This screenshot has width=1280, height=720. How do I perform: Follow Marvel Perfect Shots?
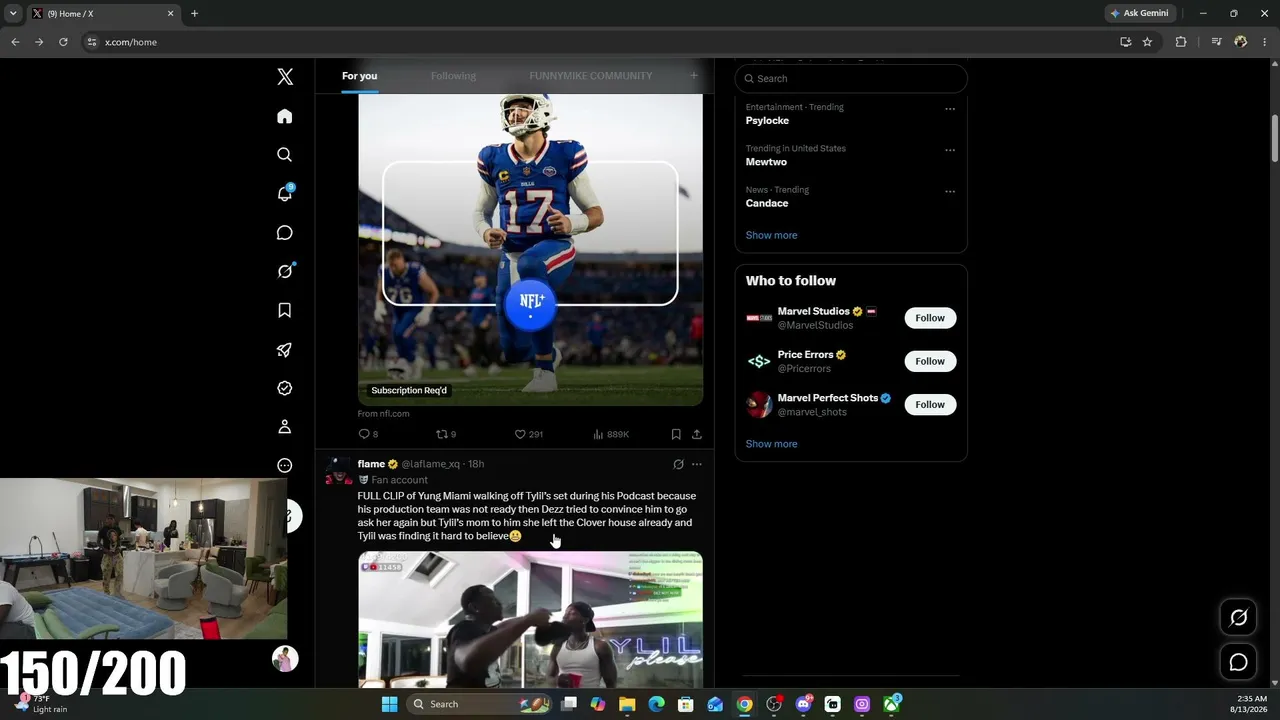[930, 404]
